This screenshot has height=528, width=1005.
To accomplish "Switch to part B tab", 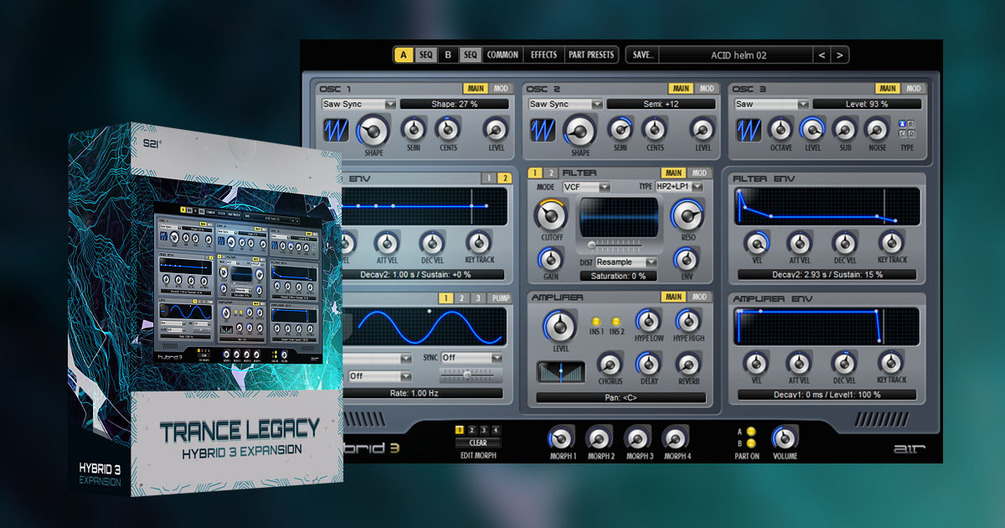I will click(x=448, y=55).
